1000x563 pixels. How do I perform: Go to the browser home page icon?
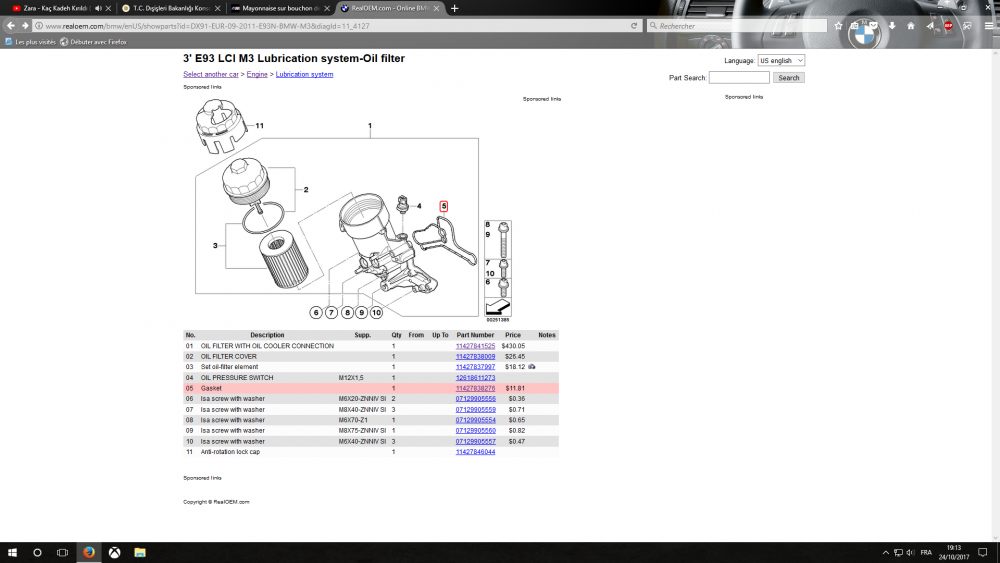click(x=911, y=26)
